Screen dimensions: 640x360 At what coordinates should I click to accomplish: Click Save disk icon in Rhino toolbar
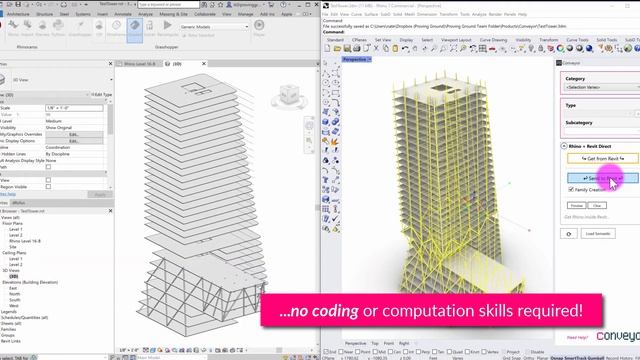click(347, 49)
